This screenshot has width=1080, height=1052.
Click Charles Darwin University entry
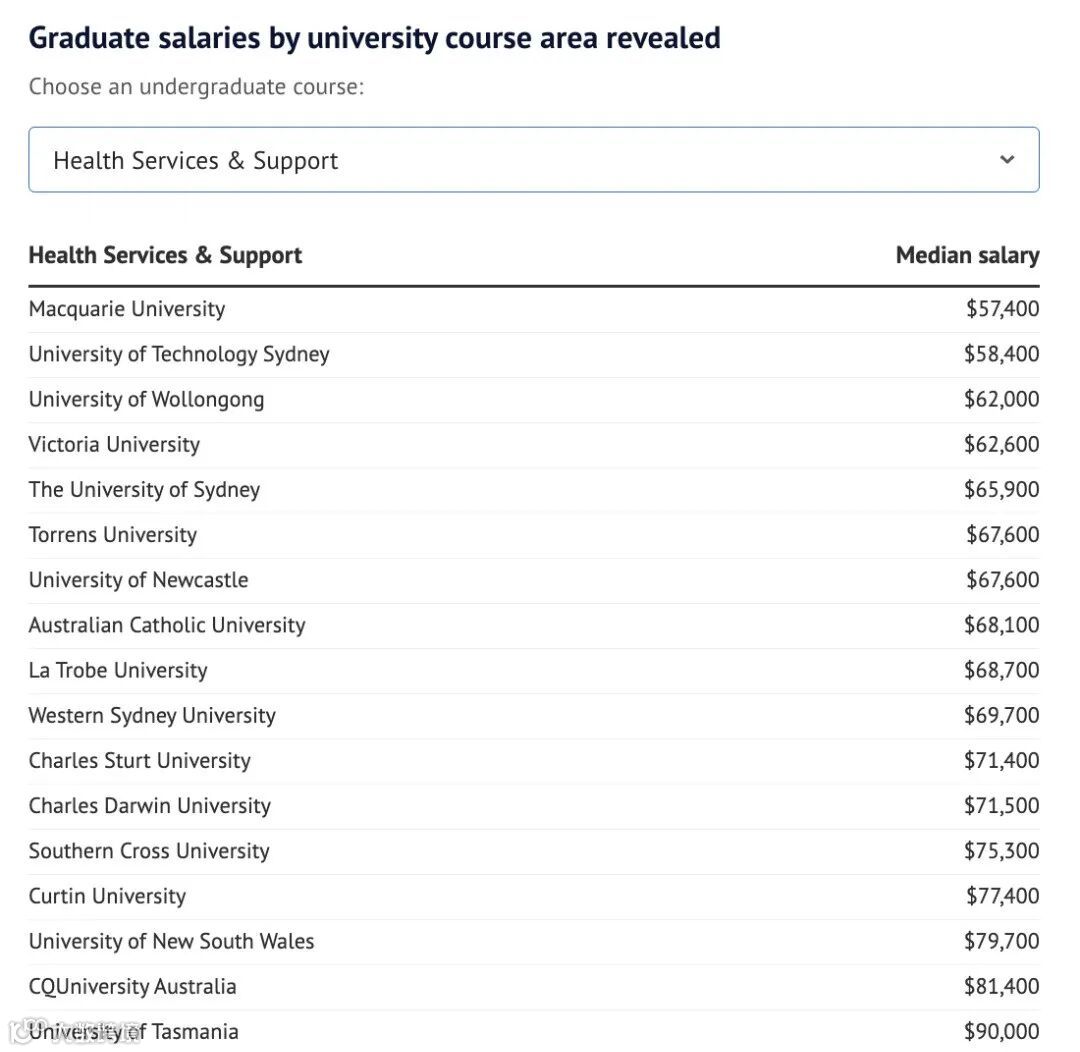(x=150, y=806)
